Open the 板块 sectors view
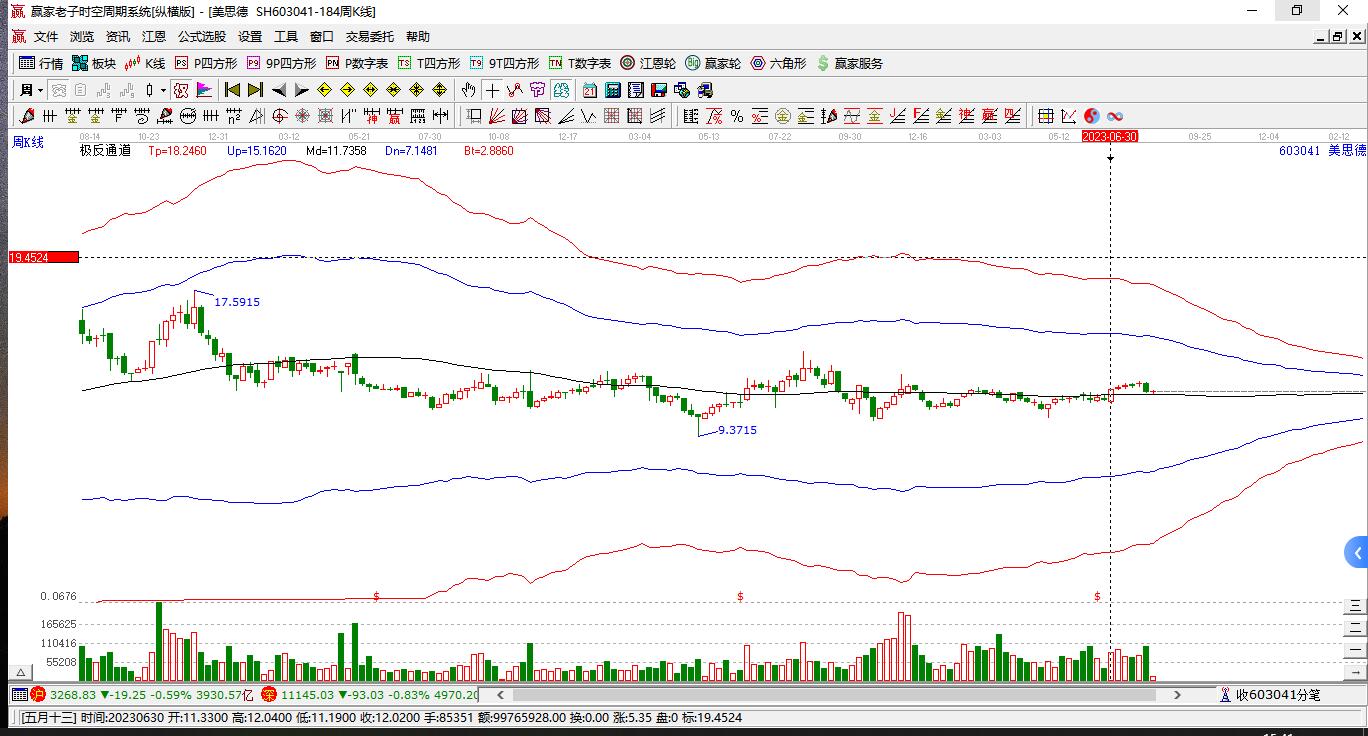This screenshot has height=736, width=1368. [x=94, y=63]
